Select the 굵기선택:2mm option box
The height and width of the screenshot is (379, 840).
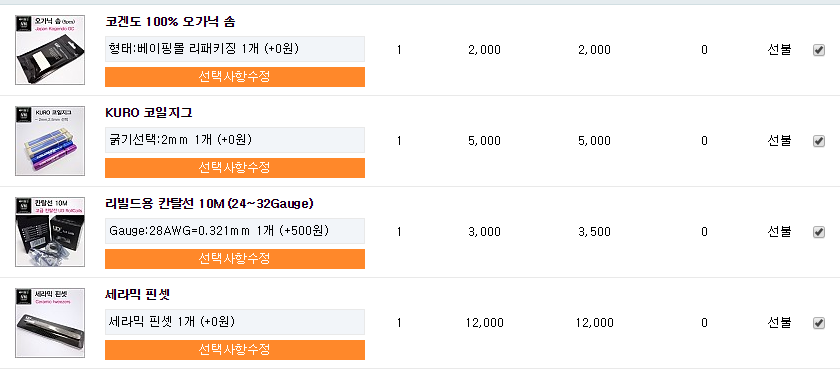coord(235,140)
